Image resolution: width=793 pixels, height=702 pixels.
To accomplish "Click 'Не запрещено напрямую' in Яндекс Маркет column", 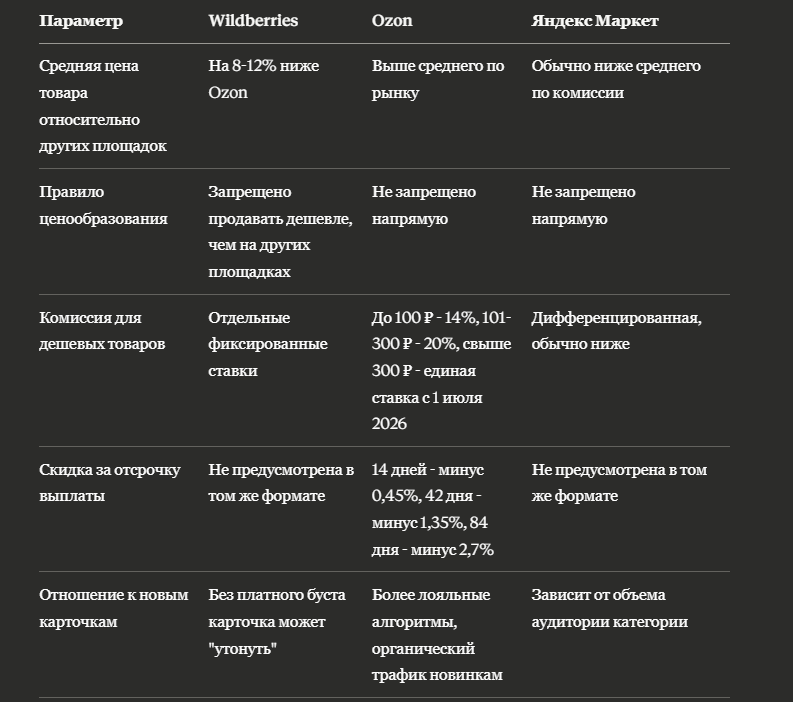I will coord(583,205).
